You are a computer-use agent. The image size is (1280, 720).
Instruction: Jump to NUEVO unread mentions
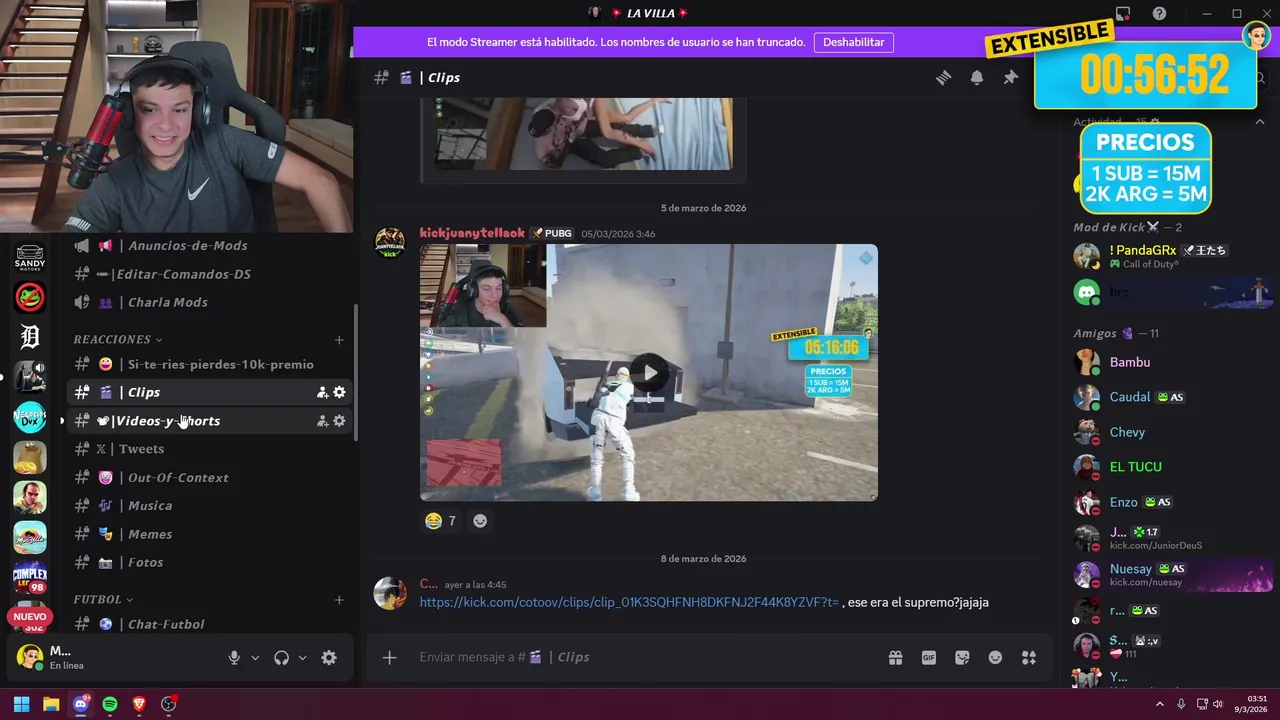[30, 617]
